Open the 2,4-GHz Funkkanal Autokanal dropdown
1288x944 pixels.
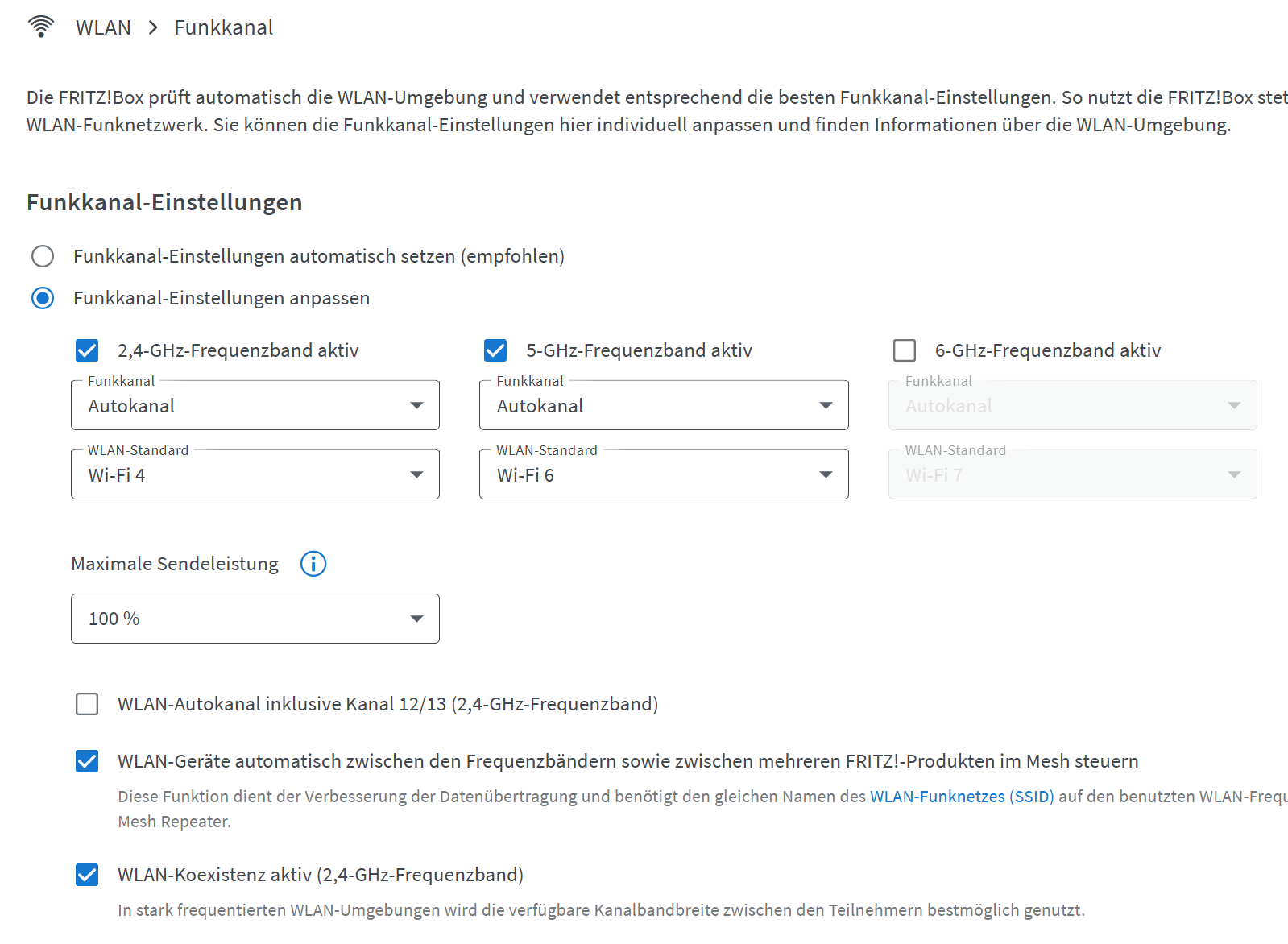click(255, 405)
